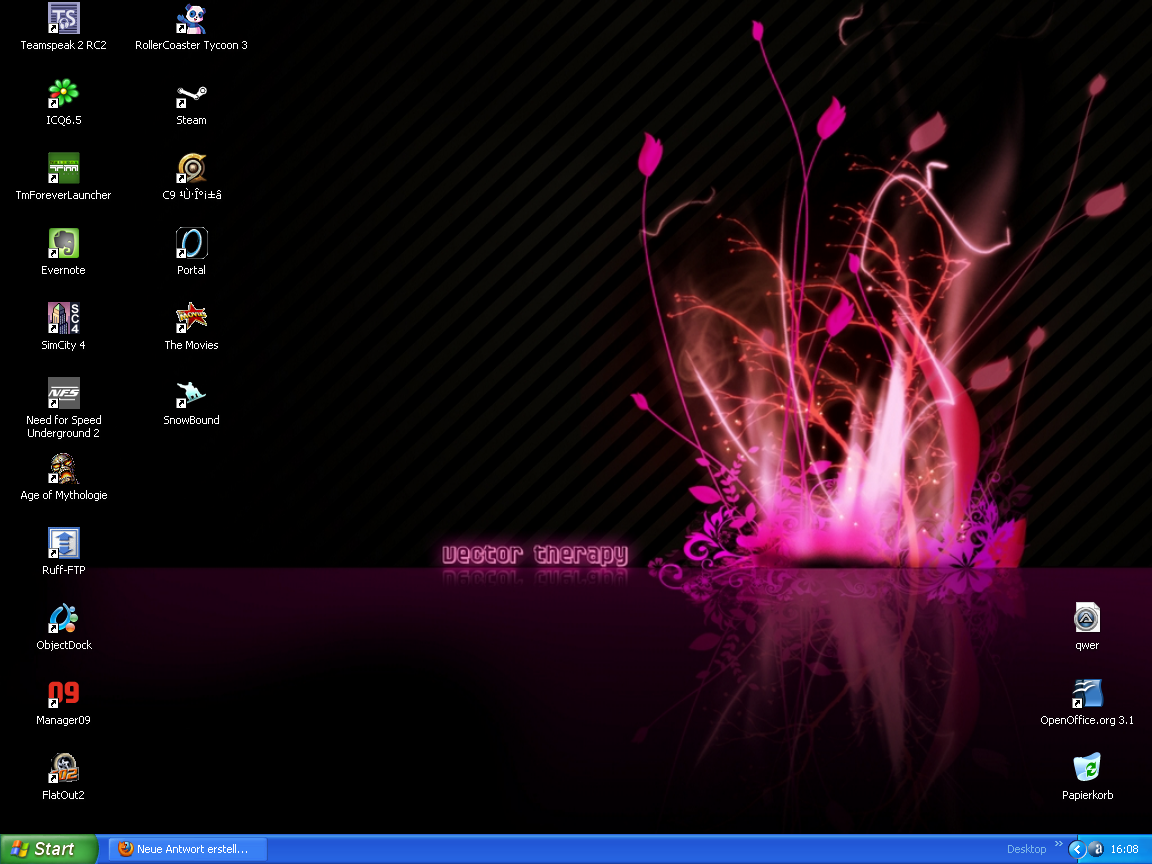Click the FlatOut2 game icon
This screenshot has height=864, width=1152.
(63, 769)
